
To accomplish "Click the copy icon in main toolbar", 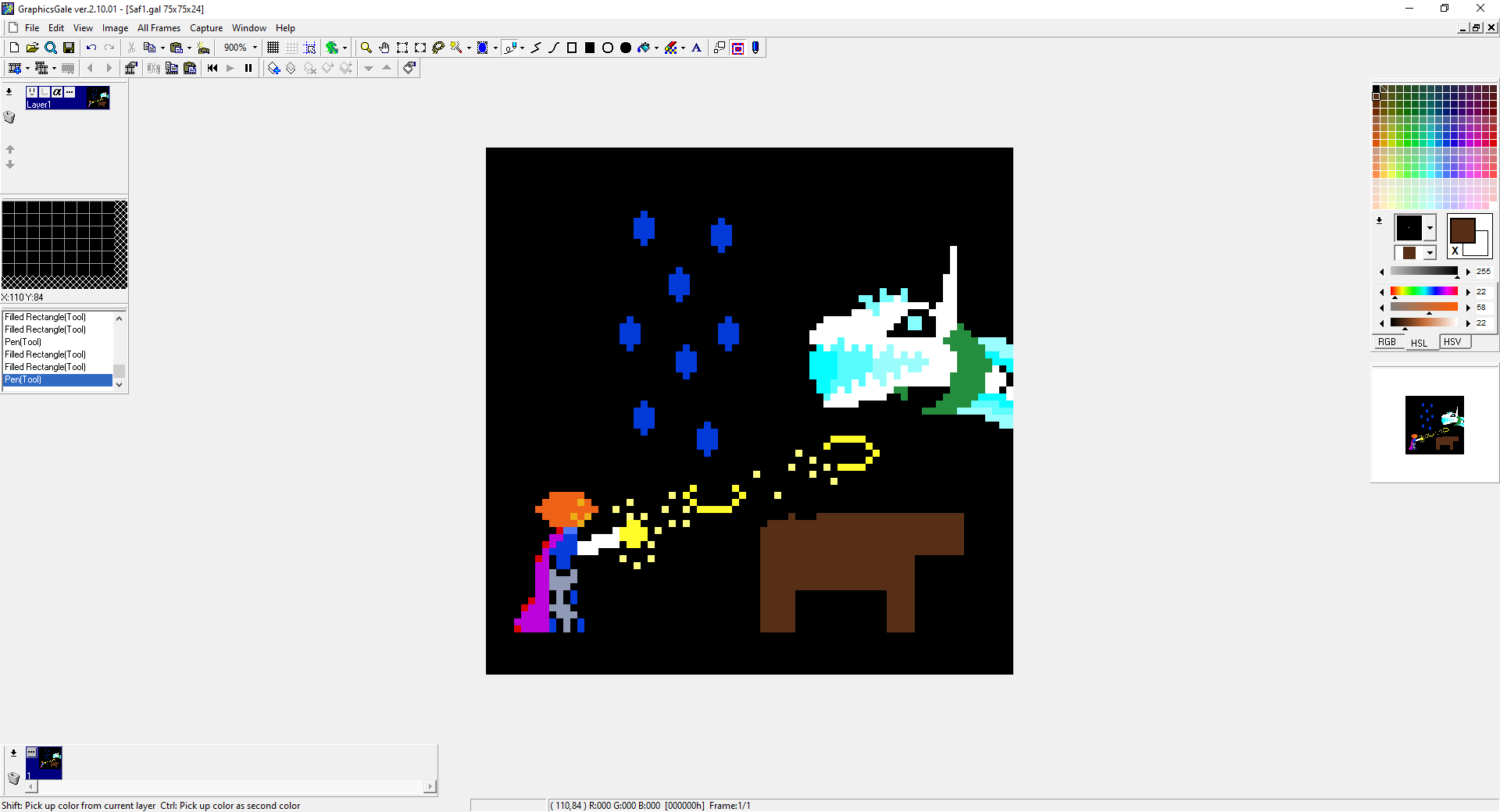I will (x=149, y=48).
